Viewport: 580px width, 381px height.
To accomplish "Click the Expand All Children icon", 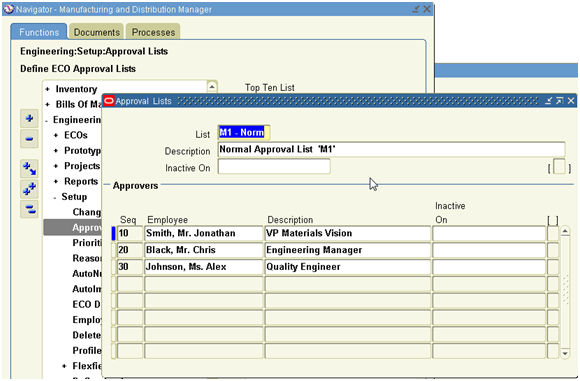I will tap(29, 169).
